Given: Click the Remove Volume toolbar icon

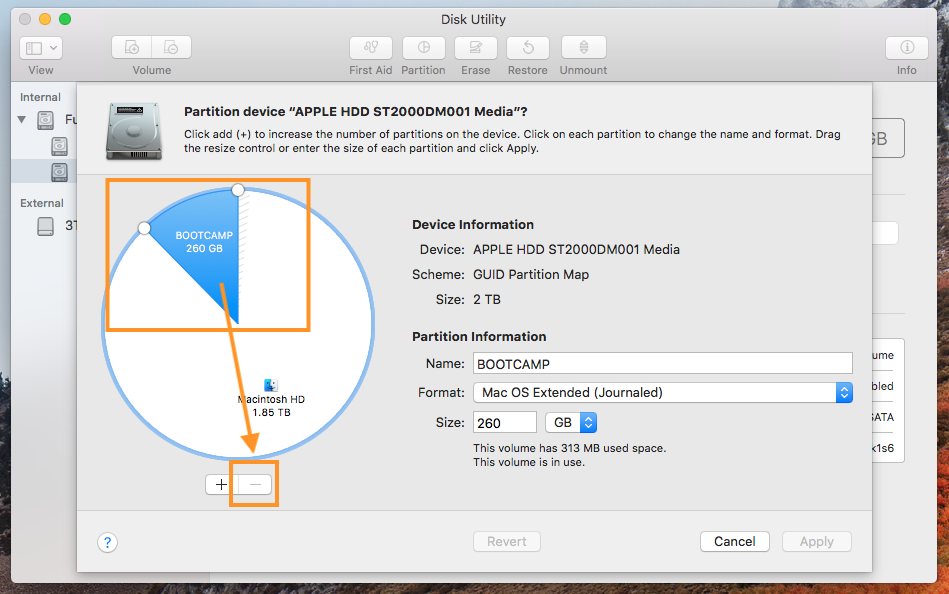Looking at the screenshot, I should (x=171, y=47).
